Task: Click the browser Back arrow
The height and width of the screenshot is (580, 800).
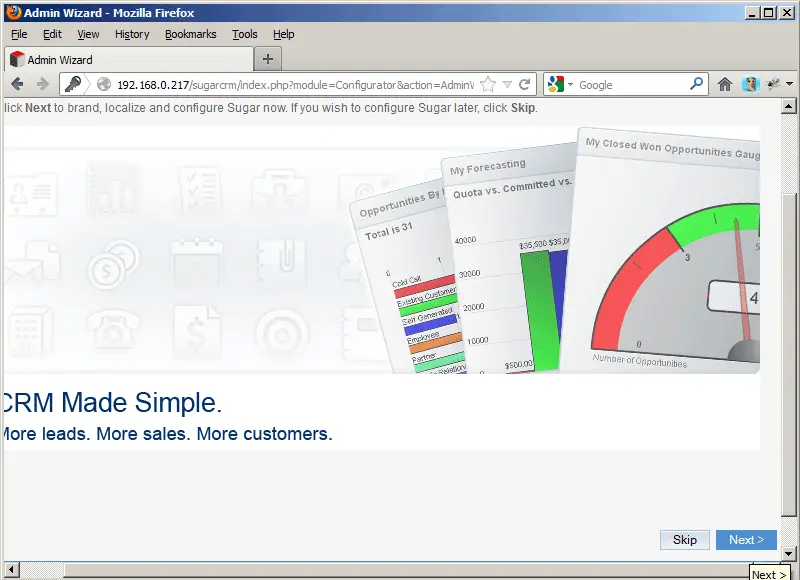Action: (x=17, y=84)
